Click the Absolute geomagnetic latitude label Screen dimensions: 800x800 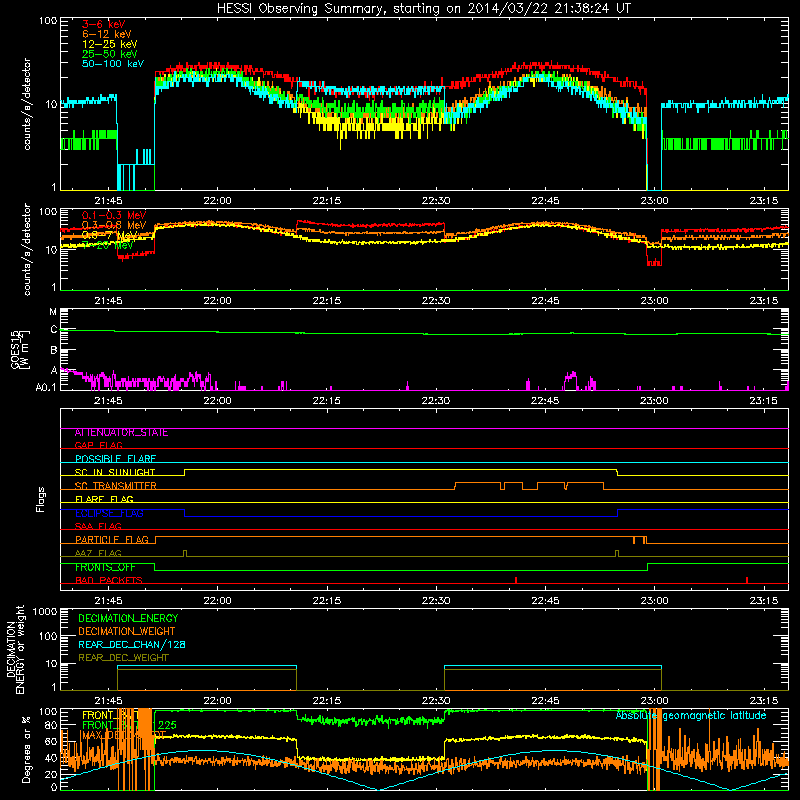(691, 716)
